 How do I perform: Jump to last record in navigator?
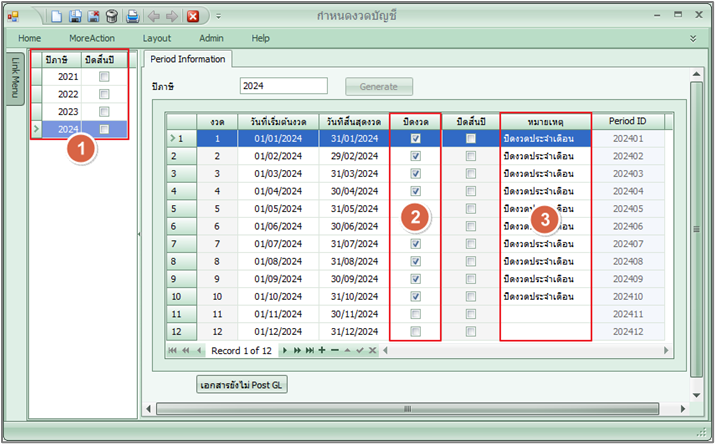point(308,350)
